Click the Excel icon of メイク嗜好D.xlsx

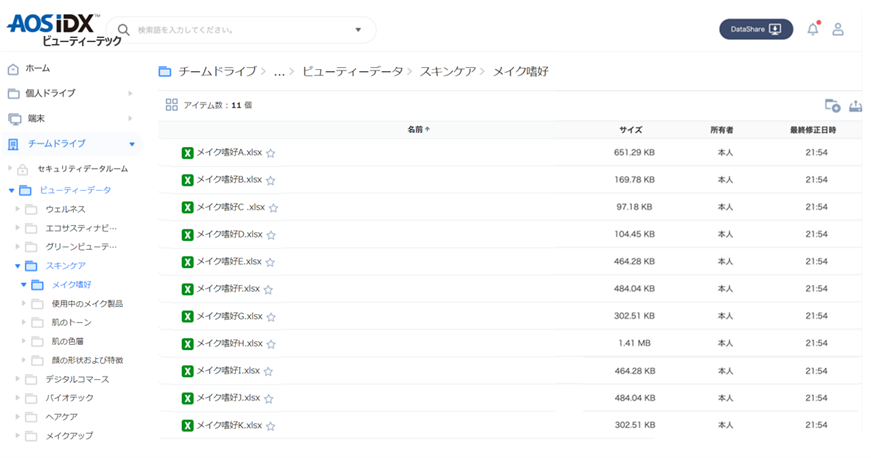[188, 235]
